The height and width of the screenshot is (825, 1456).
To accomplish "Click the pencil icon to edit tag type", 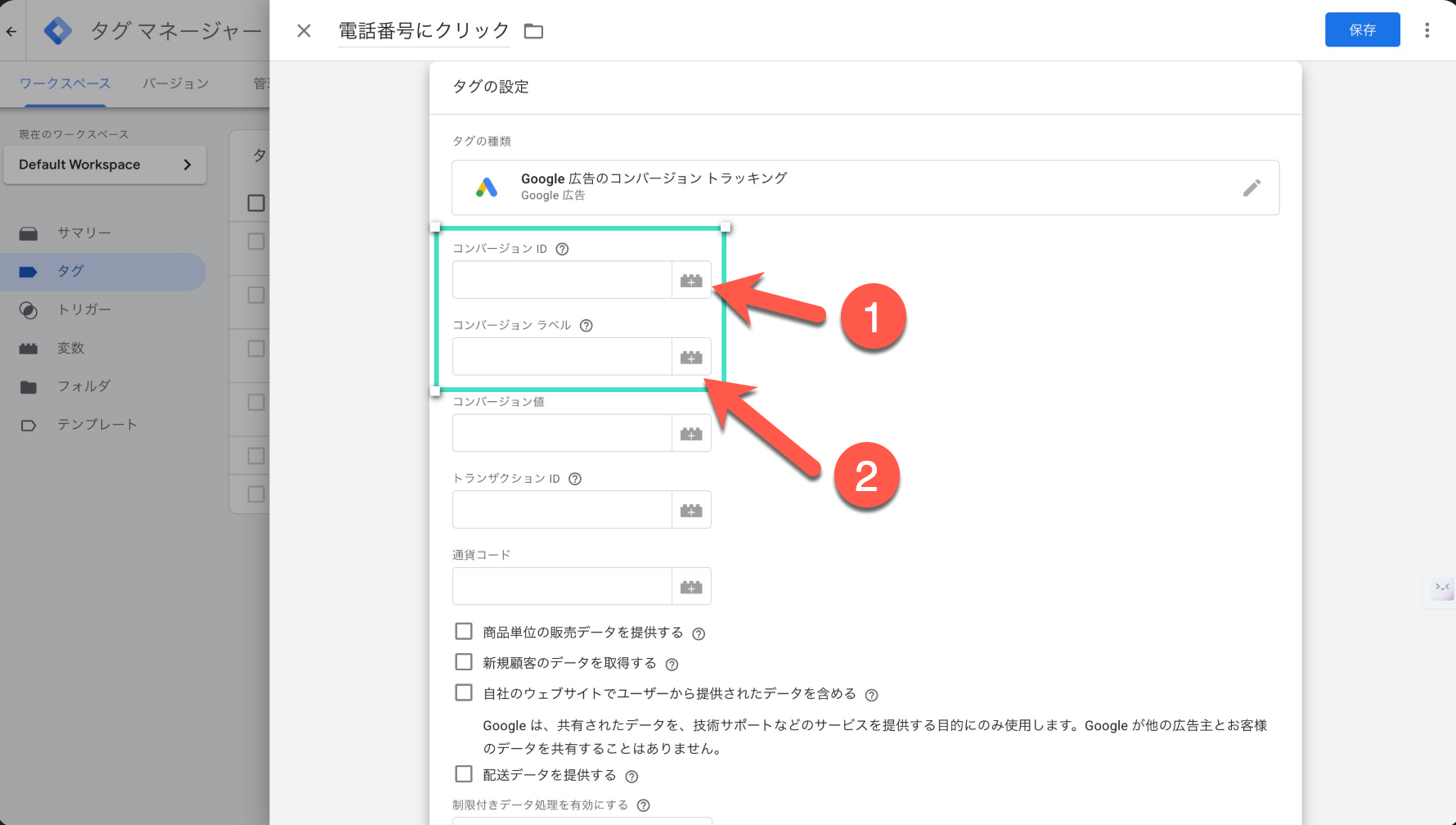I will [1252, 188].
